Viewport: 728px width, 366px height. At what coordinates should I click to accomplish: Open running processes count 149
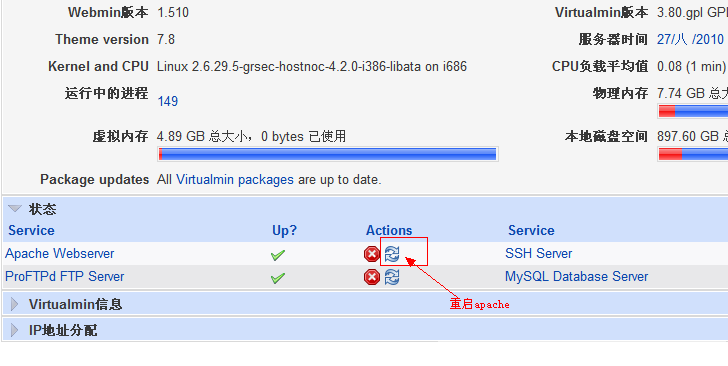coord(168,101)
